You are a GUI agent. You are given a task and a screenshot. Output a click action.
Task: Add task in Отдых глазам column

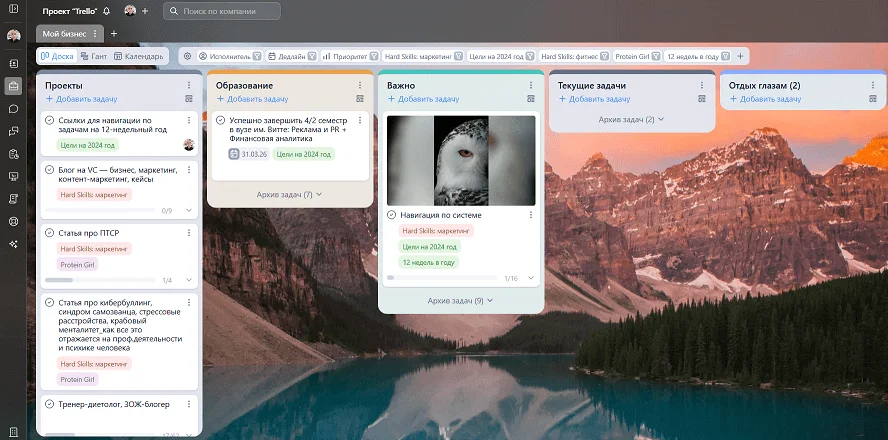point(766,99)
